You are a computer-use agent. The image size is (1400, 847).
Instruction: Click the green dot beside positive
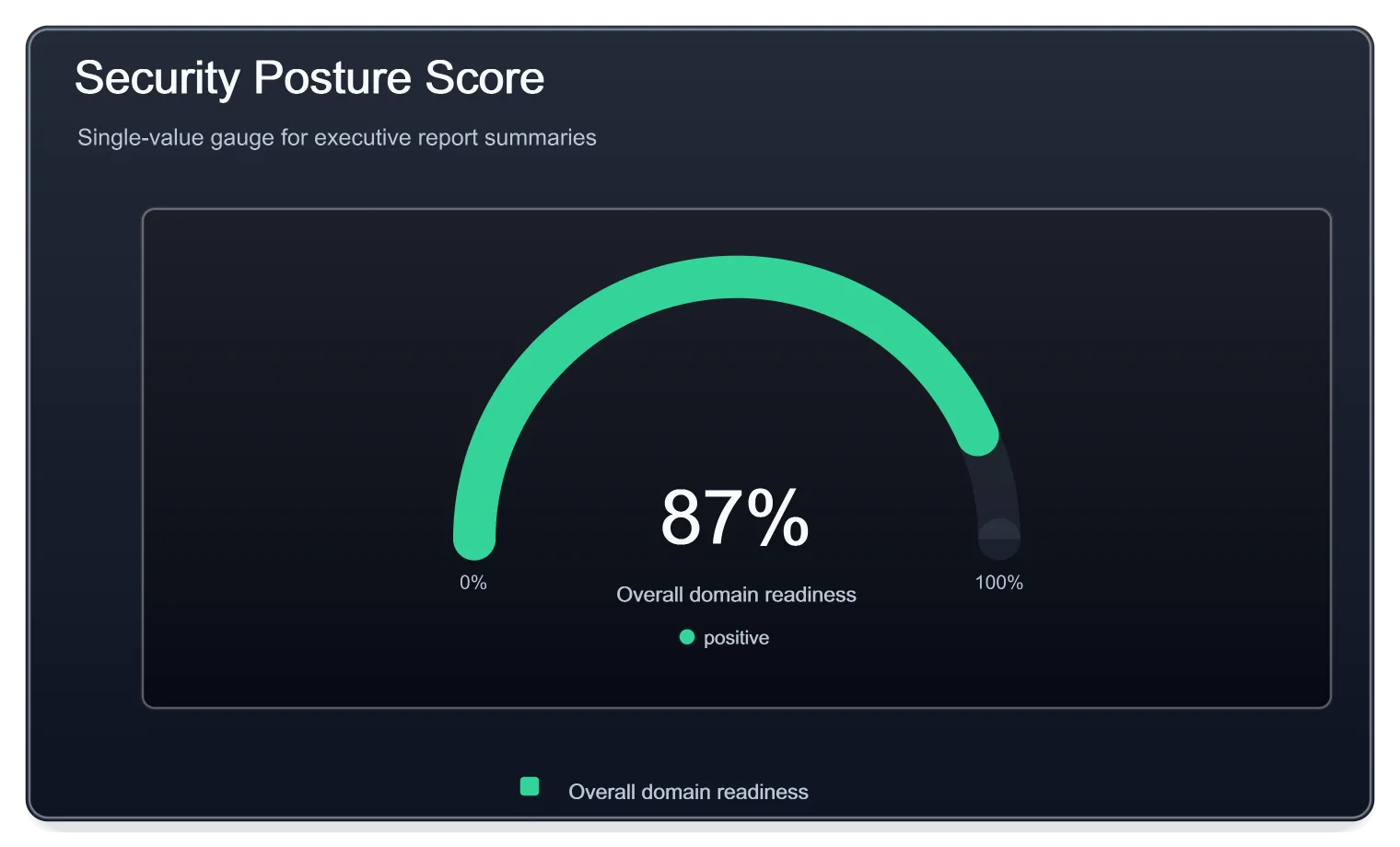point(687,637)
